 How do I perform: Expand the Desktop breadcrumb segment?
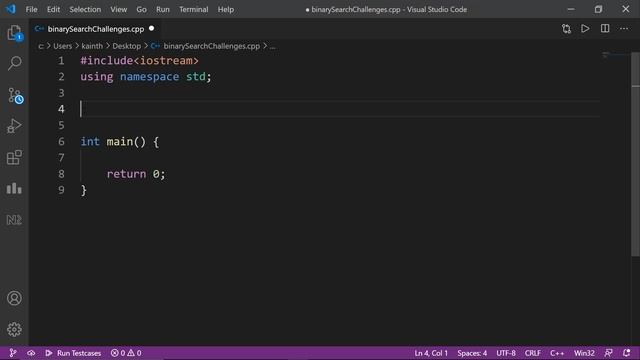tap(127, 46)
